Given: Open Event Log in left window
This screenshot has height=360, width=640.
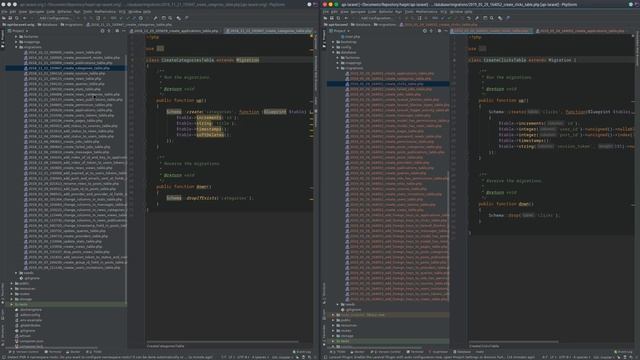Looking at the screenshot, I should pos(302,351).
